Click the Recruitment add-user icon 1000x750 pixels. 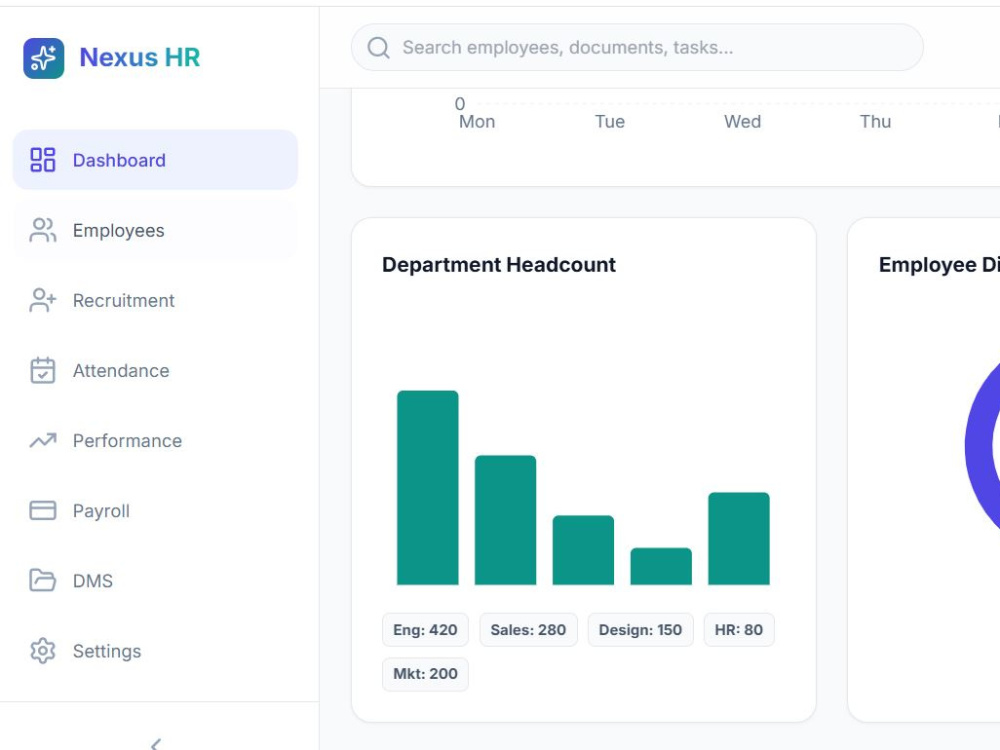(x=43, y=300)
